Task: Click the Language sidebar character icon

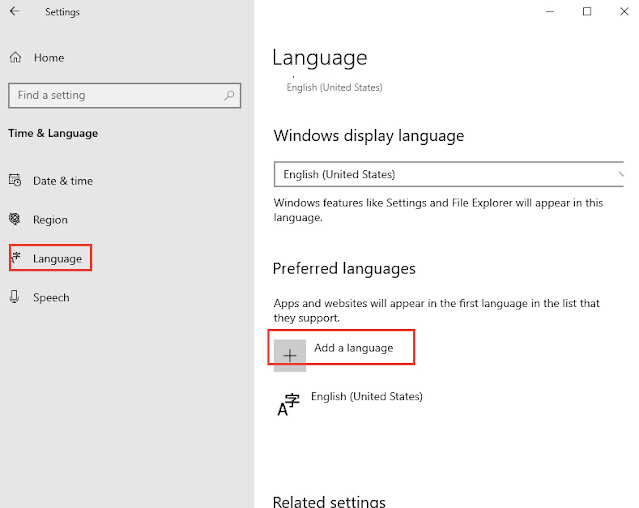Action: tap(16, 257)
